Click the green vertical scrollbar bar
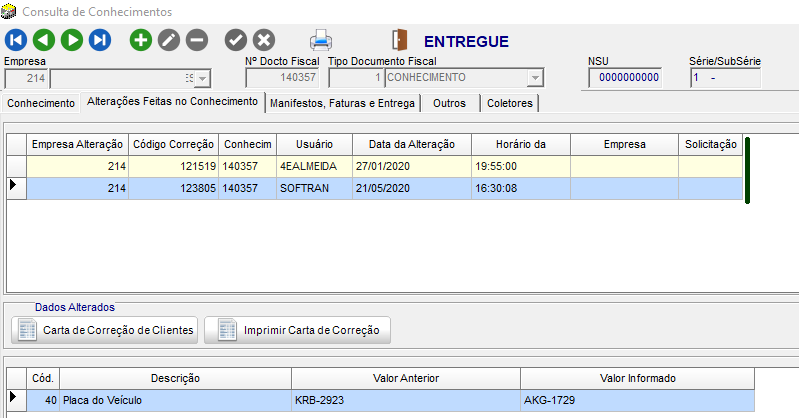 pyautogui.click(x=747, y=170)
